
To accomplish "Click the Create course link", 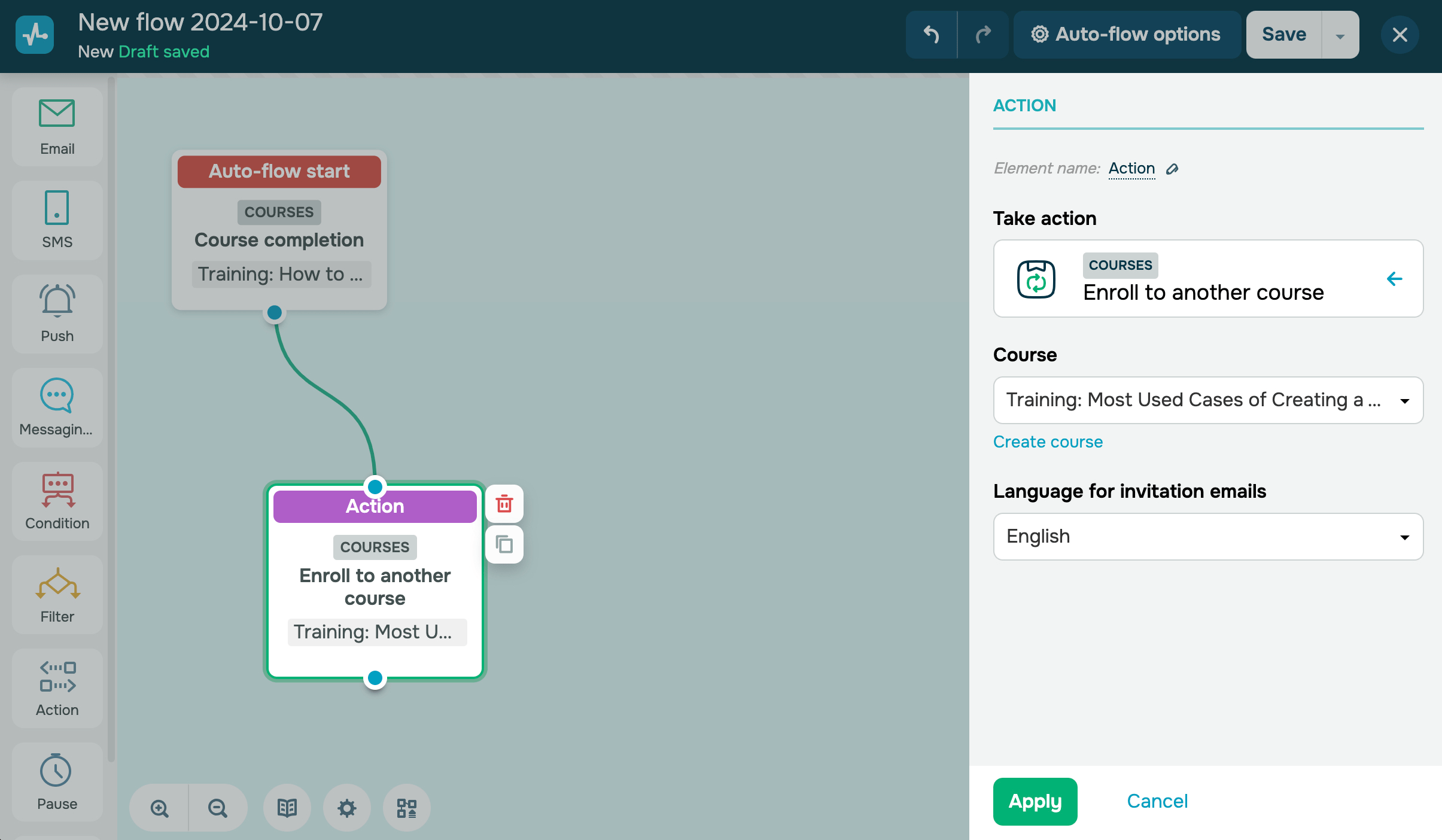I will point(1048,442).
